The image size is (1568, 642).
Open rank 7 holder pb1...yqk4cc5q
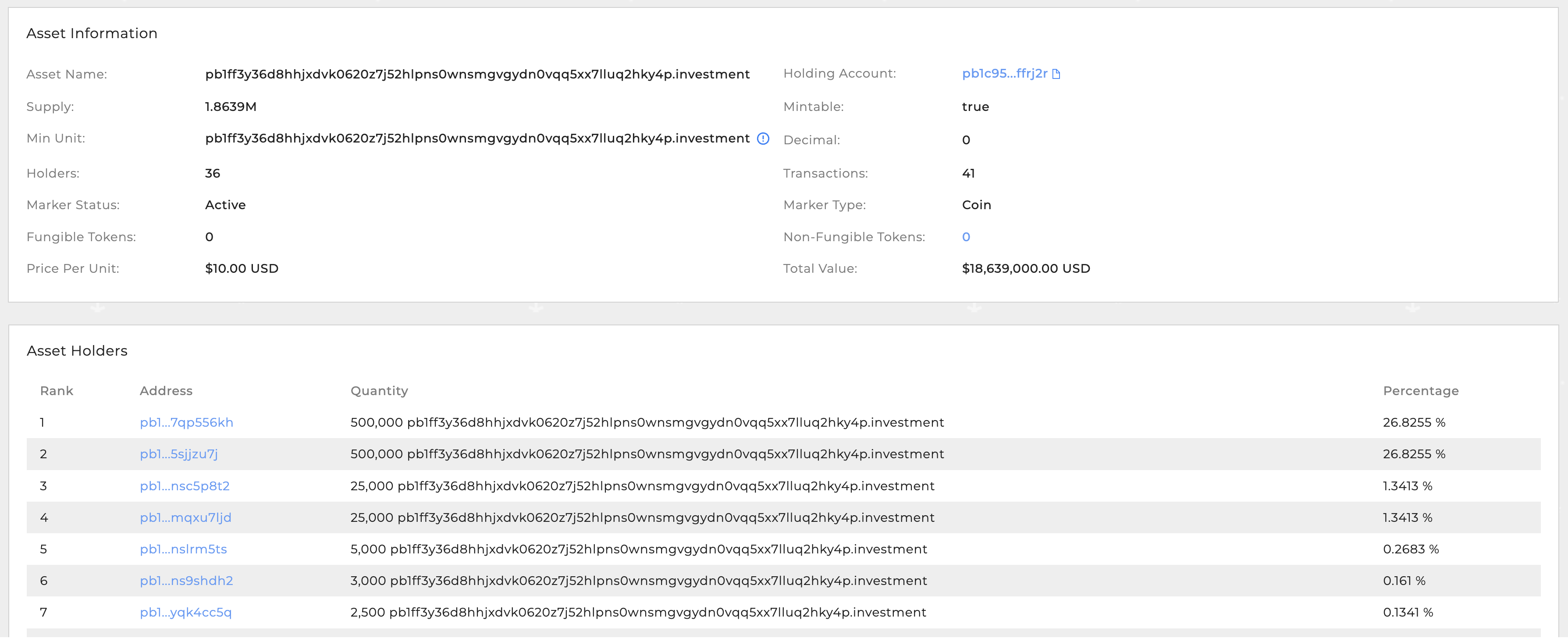186,612
